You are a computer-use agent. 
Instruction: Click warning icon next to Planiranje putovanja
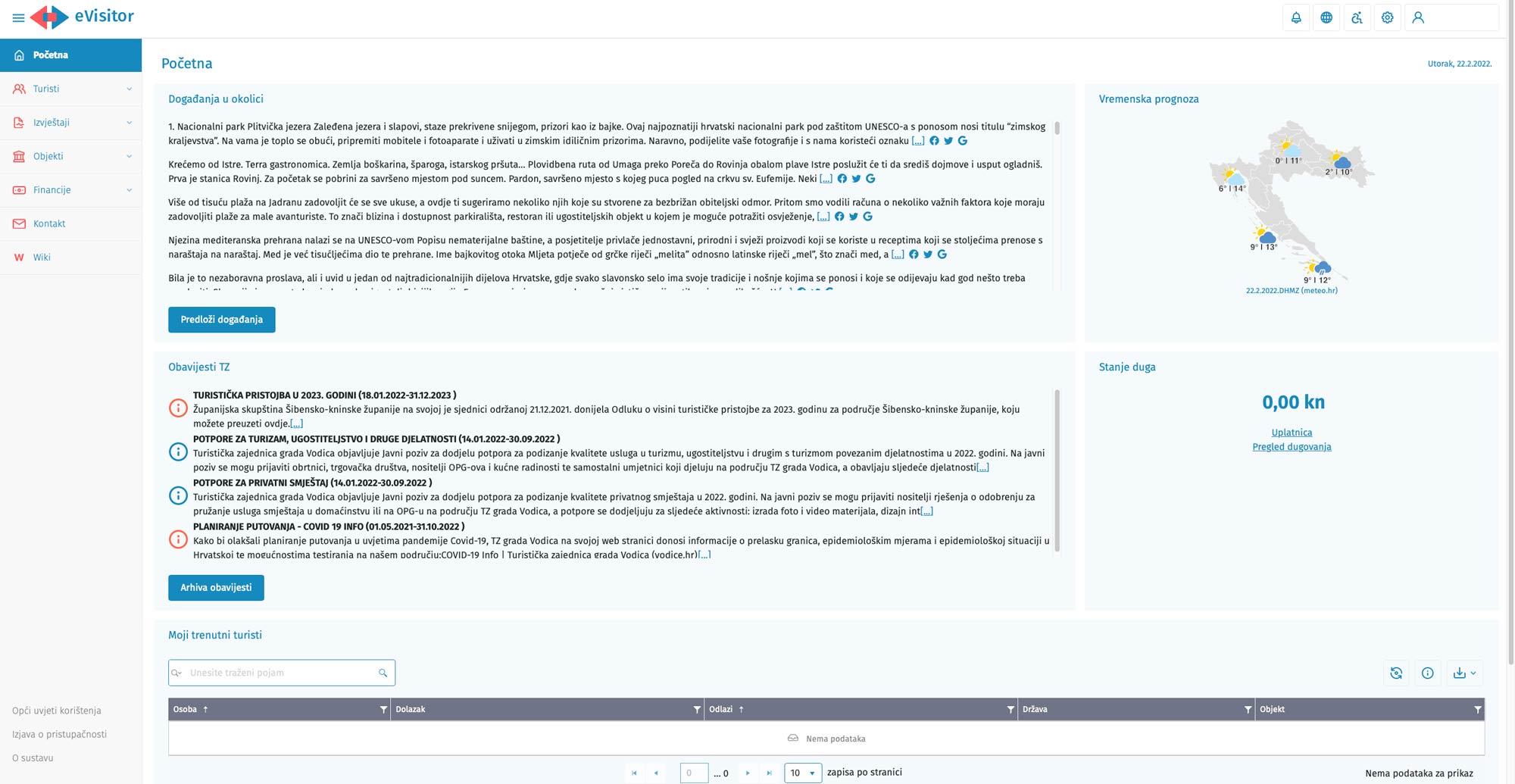178,539
